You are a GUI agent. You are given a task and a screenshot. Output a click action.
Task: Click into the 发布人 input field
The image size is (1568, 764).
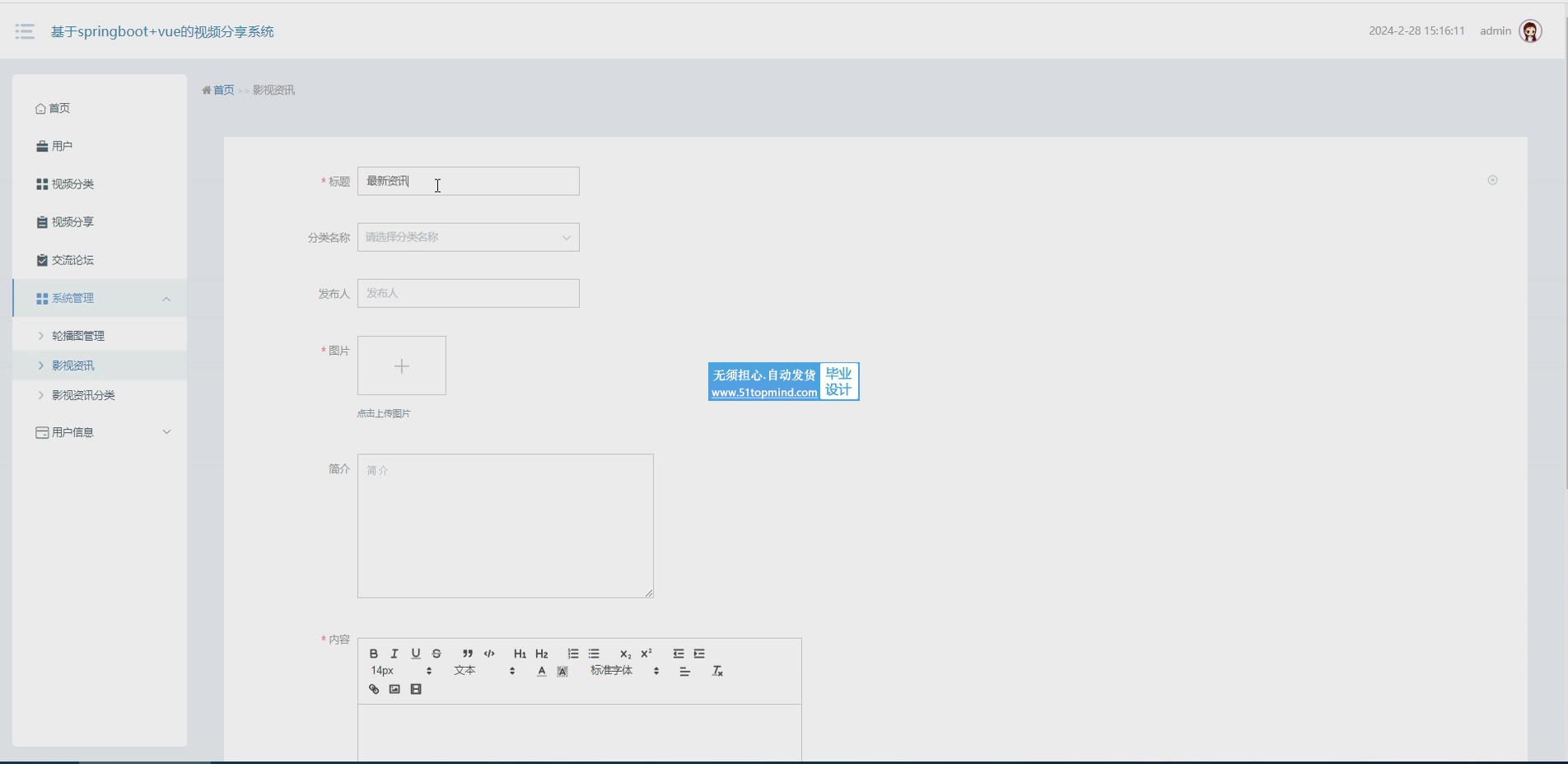tap(468, 293)
